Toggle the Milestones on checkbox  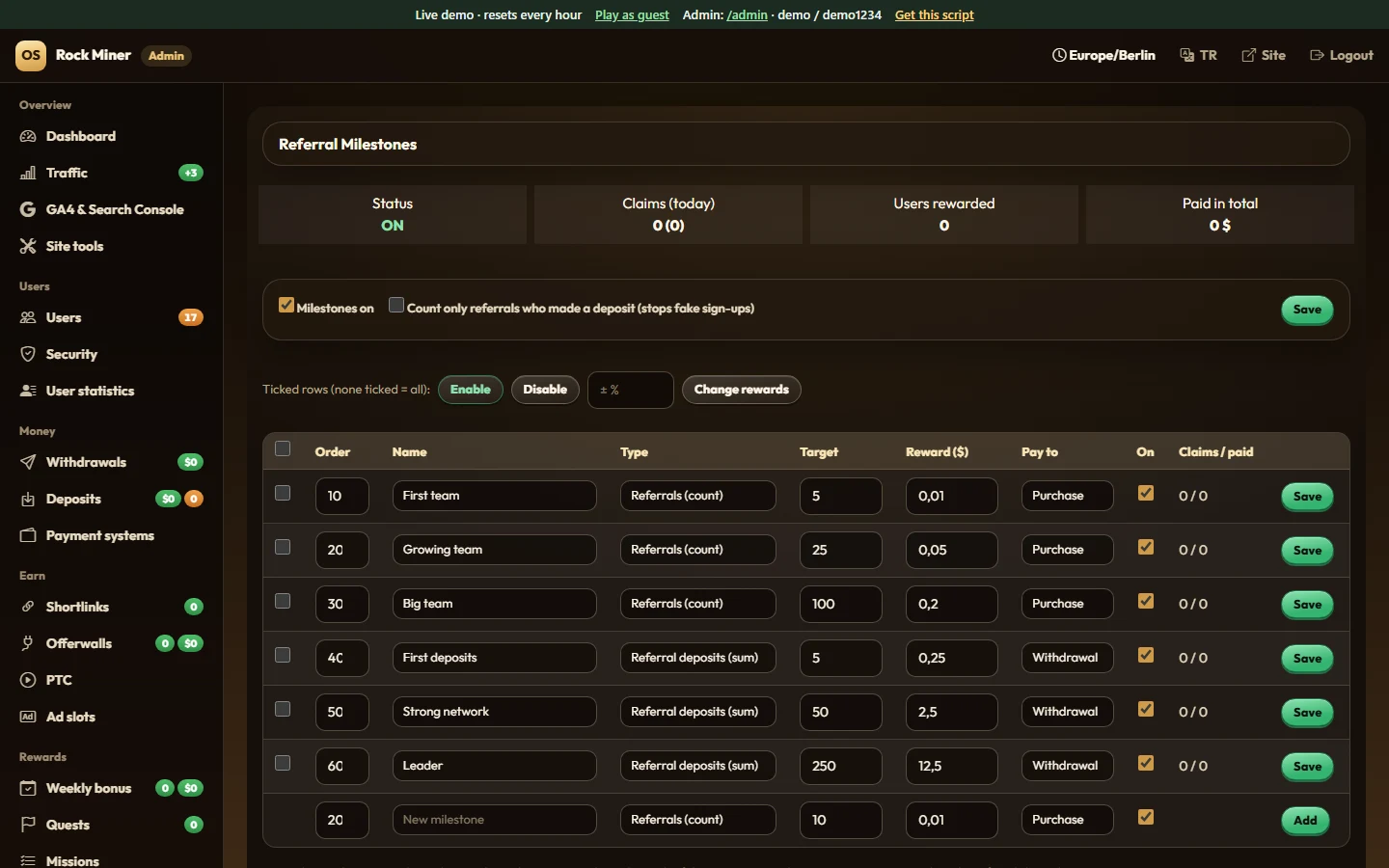[x=286, y=305]
